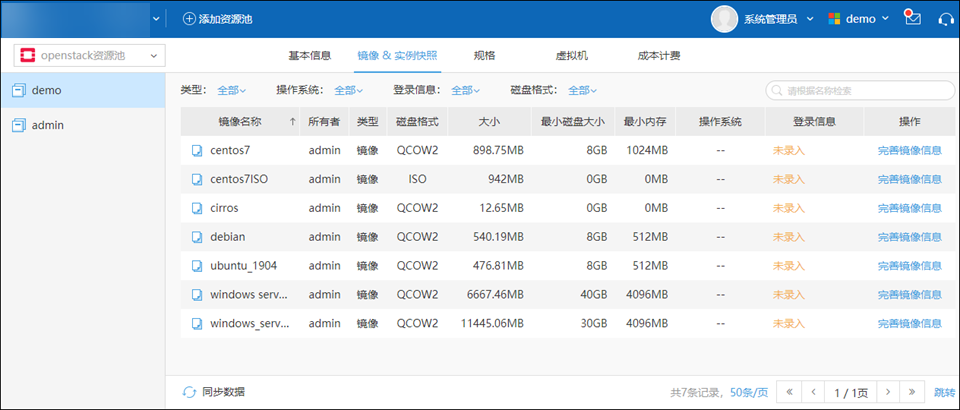Select admin project in left sidebar
Screen dimensions: 960x410
click(48, 125)
